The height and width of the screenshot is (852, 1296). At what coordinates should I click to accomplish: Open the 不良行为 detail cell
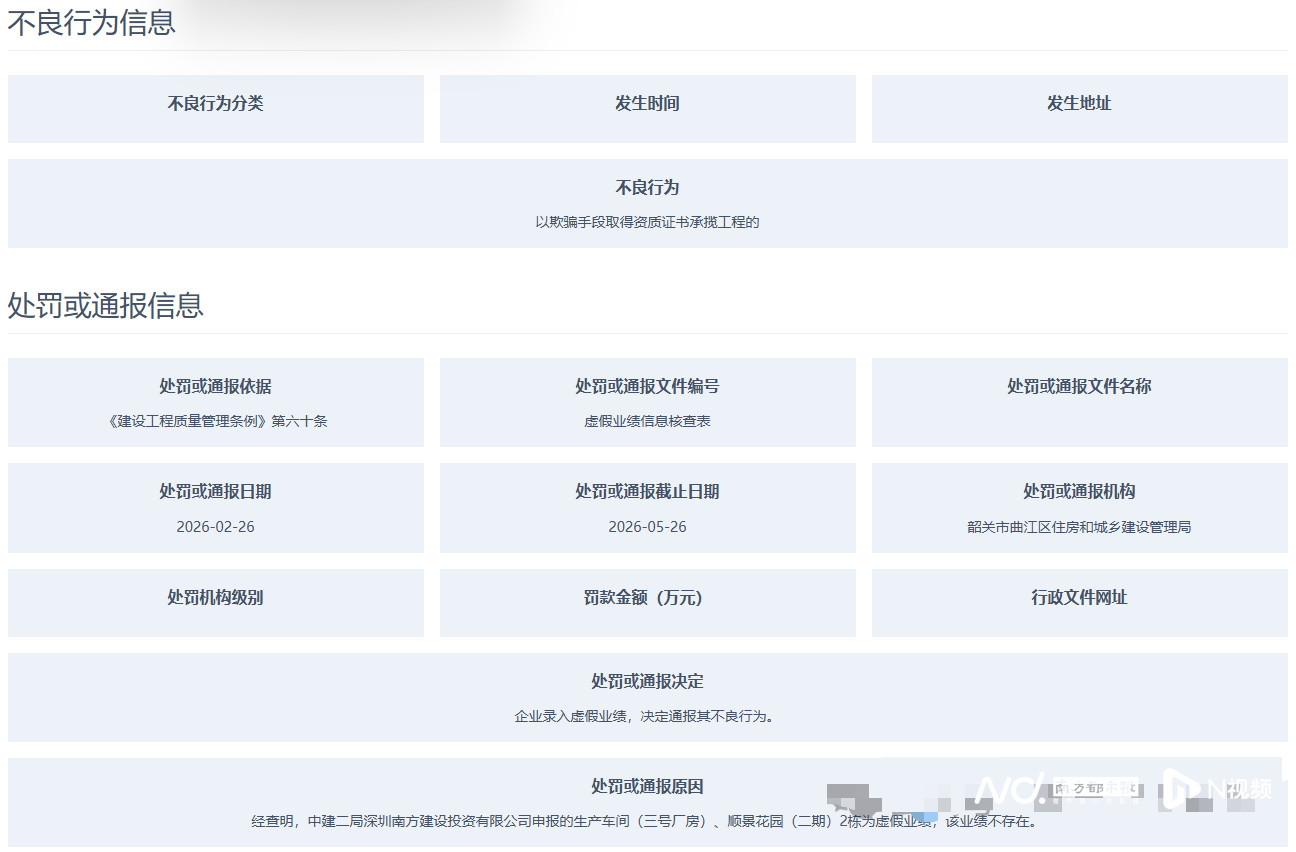pos(648,203)
